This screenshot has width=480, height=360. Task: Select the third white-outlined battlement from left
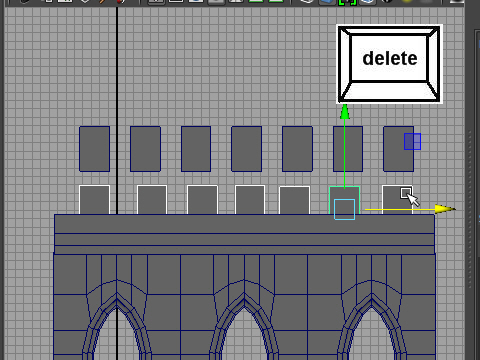202,200
